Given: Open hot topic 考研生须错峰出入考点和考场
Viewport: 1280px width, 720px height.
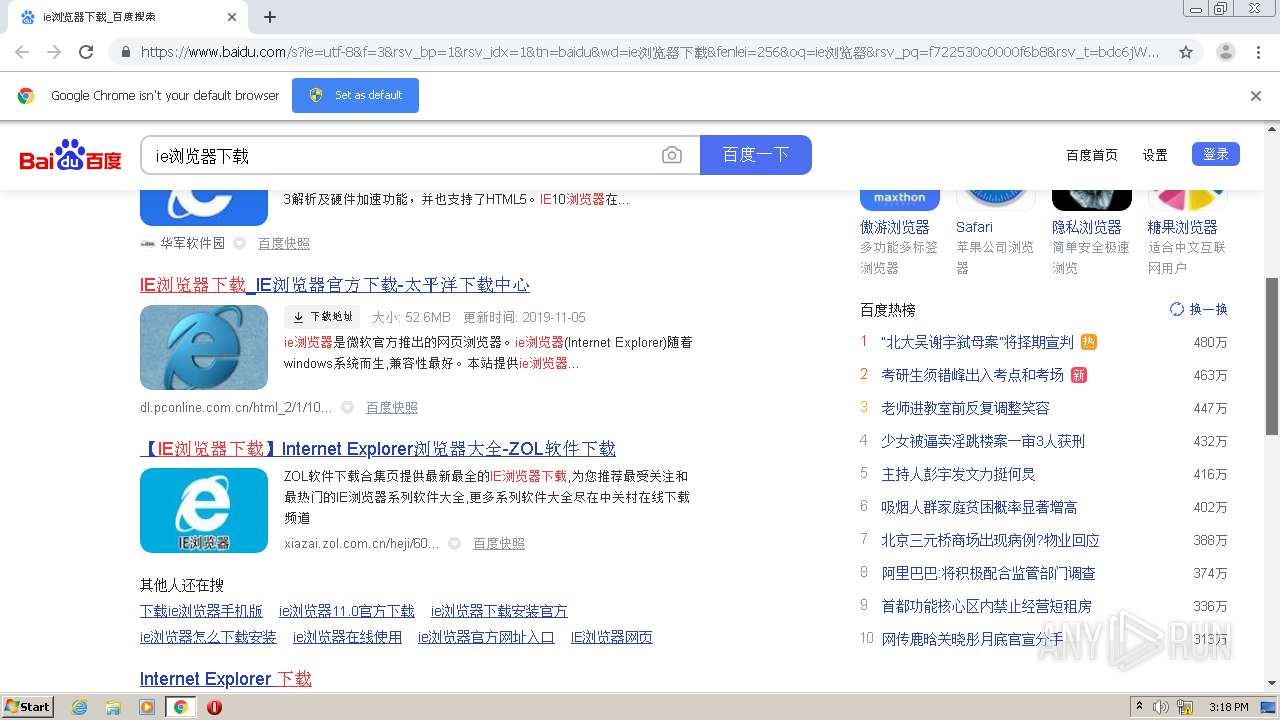Looking at the screenshot, I should [x=972, y=375].
